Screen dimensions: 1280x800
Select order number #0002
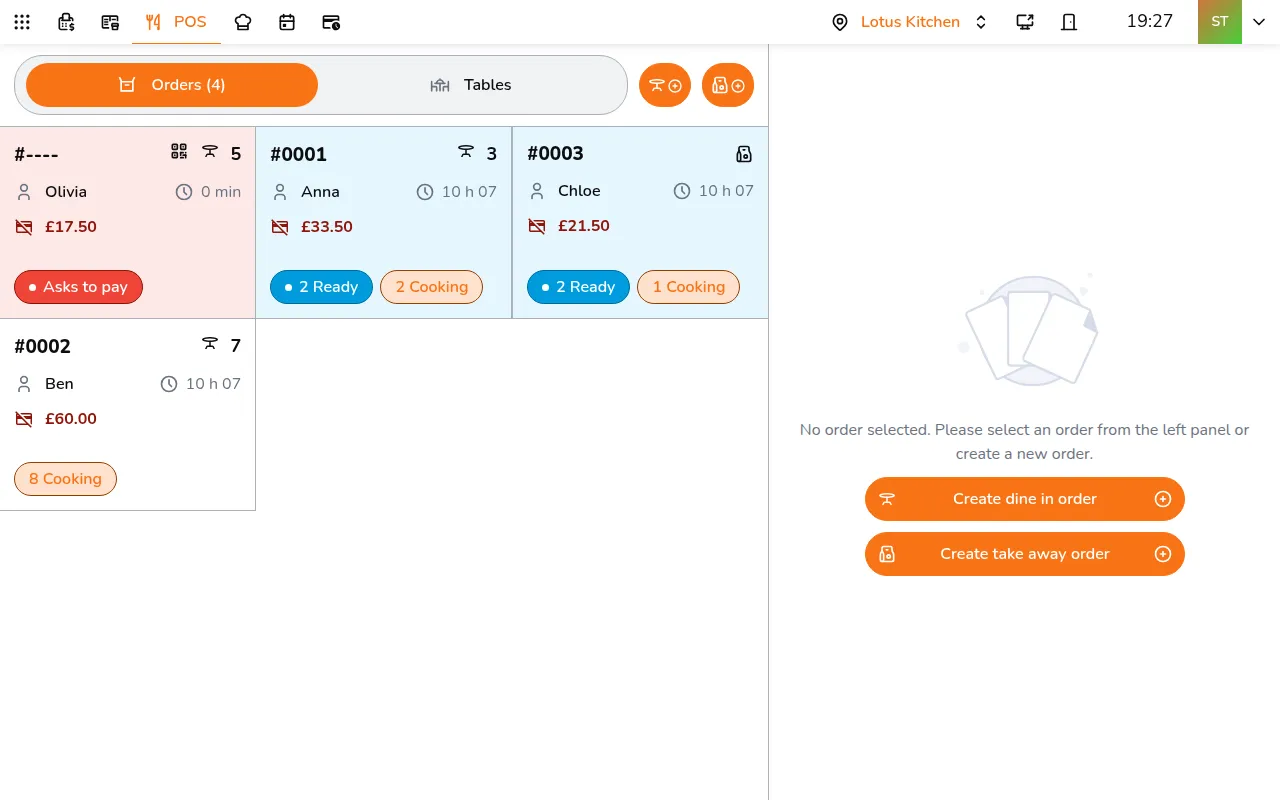[43, 346]
